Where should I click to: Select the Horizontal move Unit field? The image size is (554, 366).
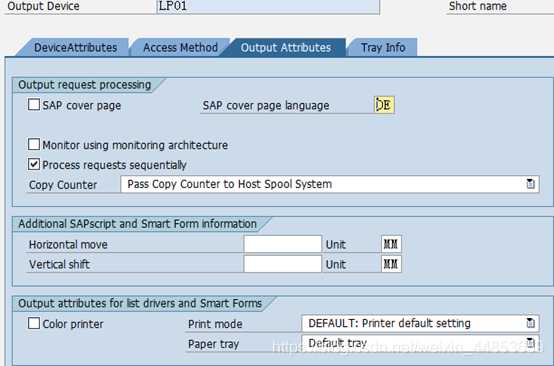(391, 244)
